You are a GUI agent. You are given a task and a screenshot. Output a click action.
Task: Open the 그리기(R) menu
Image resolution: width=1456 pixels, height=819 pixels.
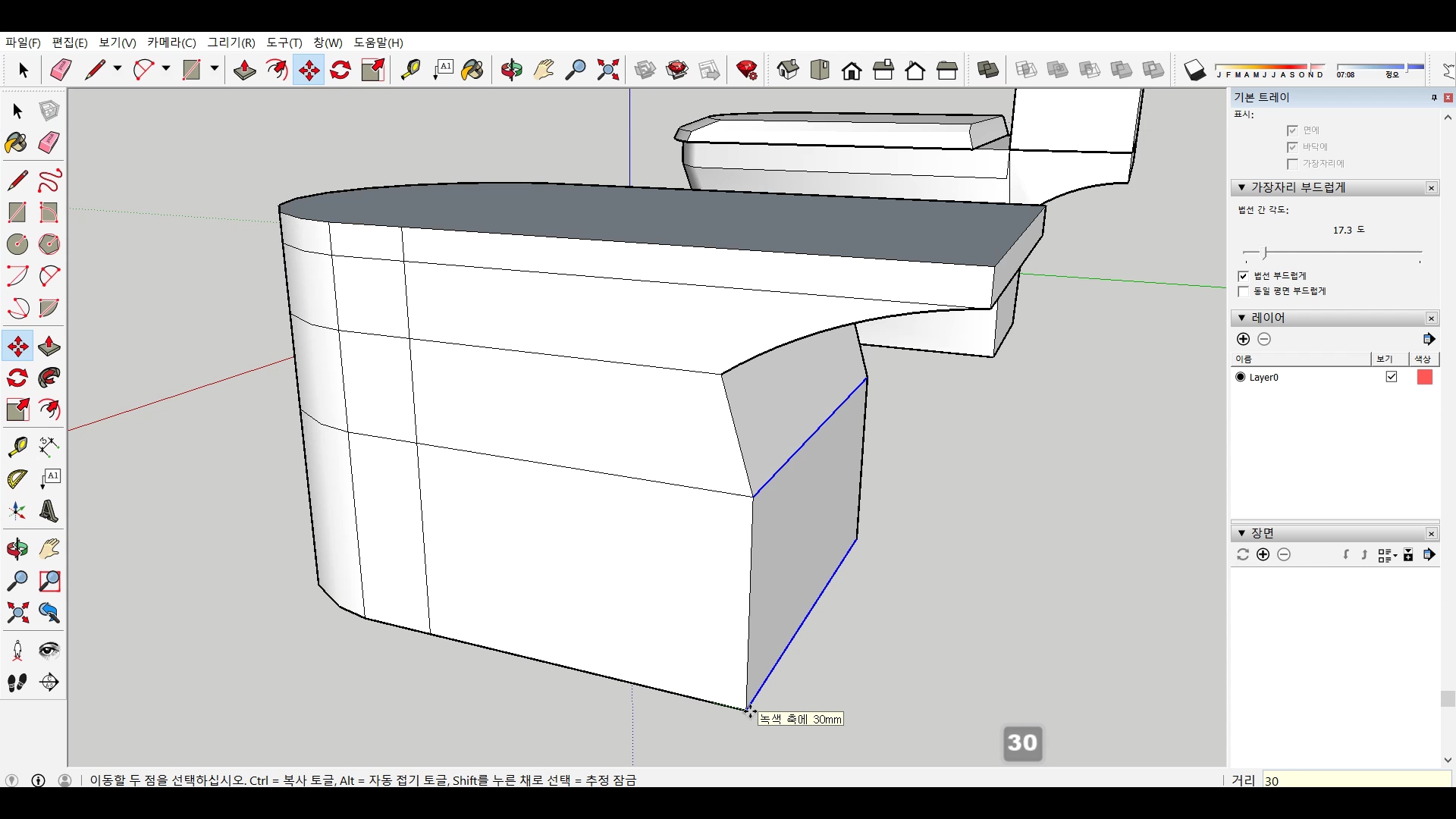coord(231,42)
